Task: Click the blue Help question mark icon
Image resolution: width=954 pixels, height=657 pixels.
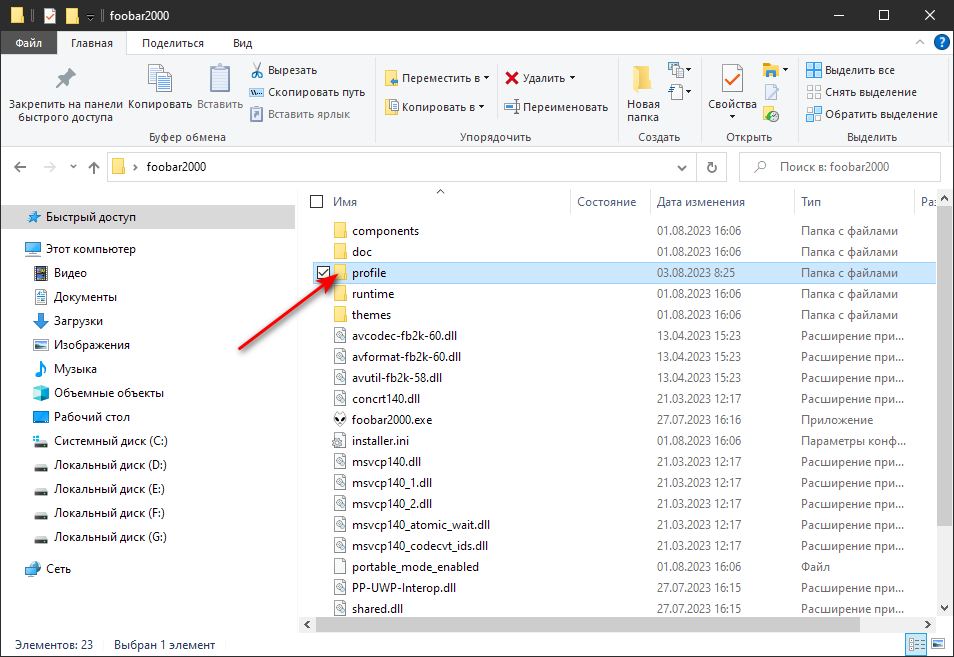Action: (x=941, y=42)
